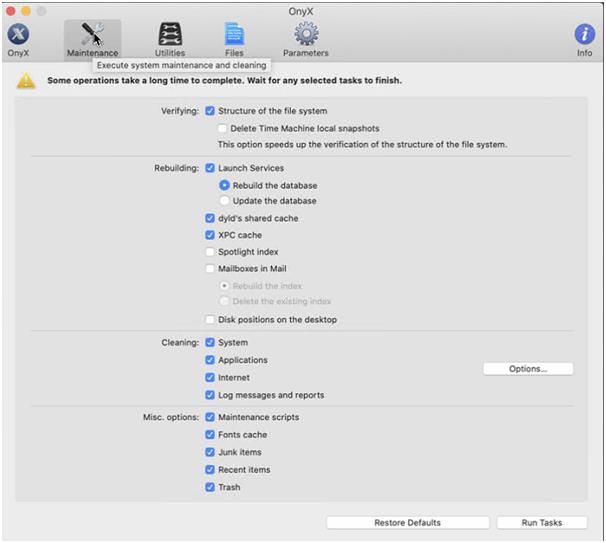606x543 pixels.
Task: Toggle Log messages and reports checkbox
Action: 210,395
